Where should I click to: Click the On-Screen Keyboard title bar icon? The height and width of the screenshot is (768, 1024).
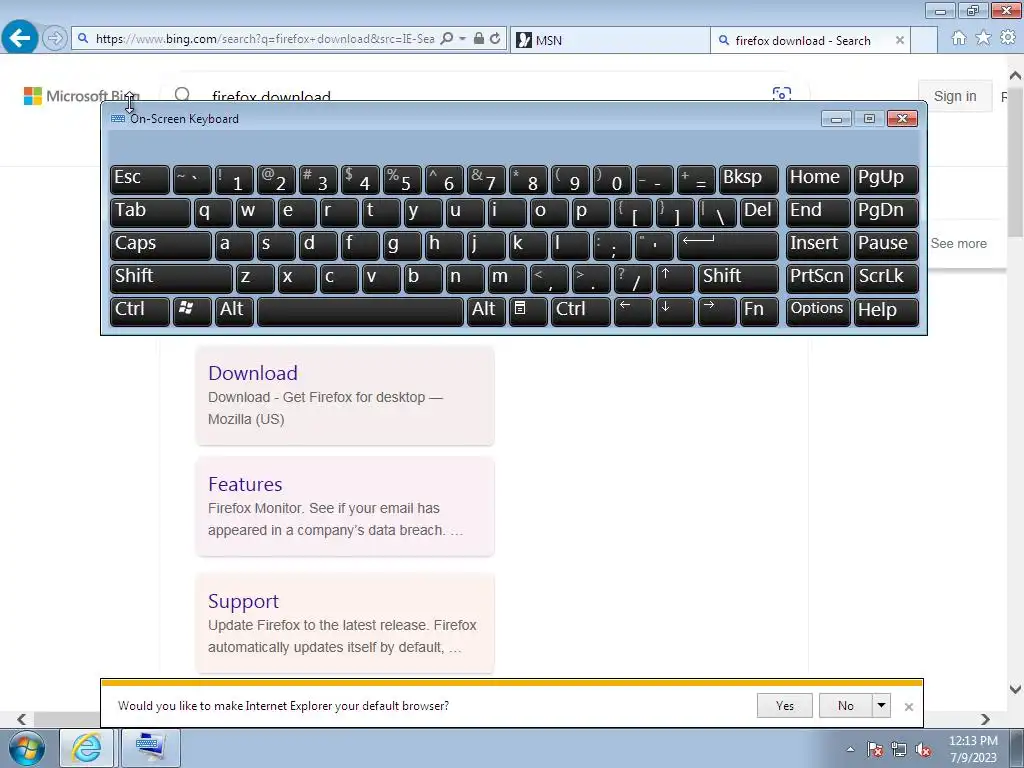pyautogui.click(x=118, y=119)
